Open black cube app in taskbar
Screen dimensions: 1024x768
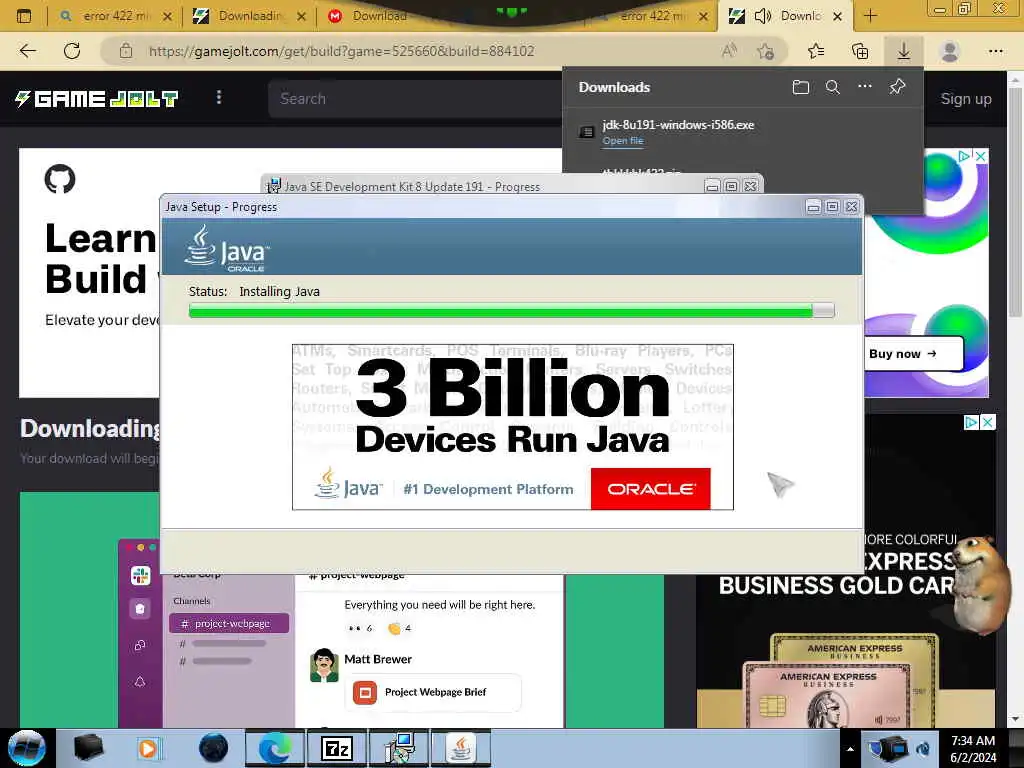(88, 748)
